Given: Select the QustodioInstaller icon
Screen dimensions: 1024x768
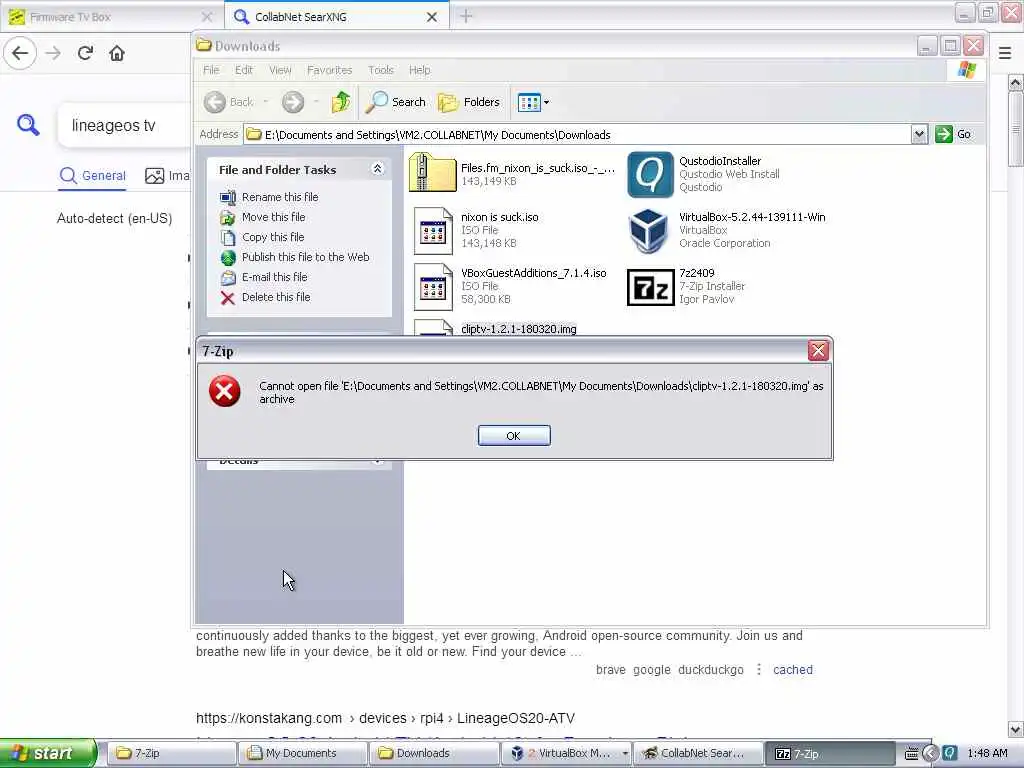Looking at the screenshot, I should (x=650, y=174).
